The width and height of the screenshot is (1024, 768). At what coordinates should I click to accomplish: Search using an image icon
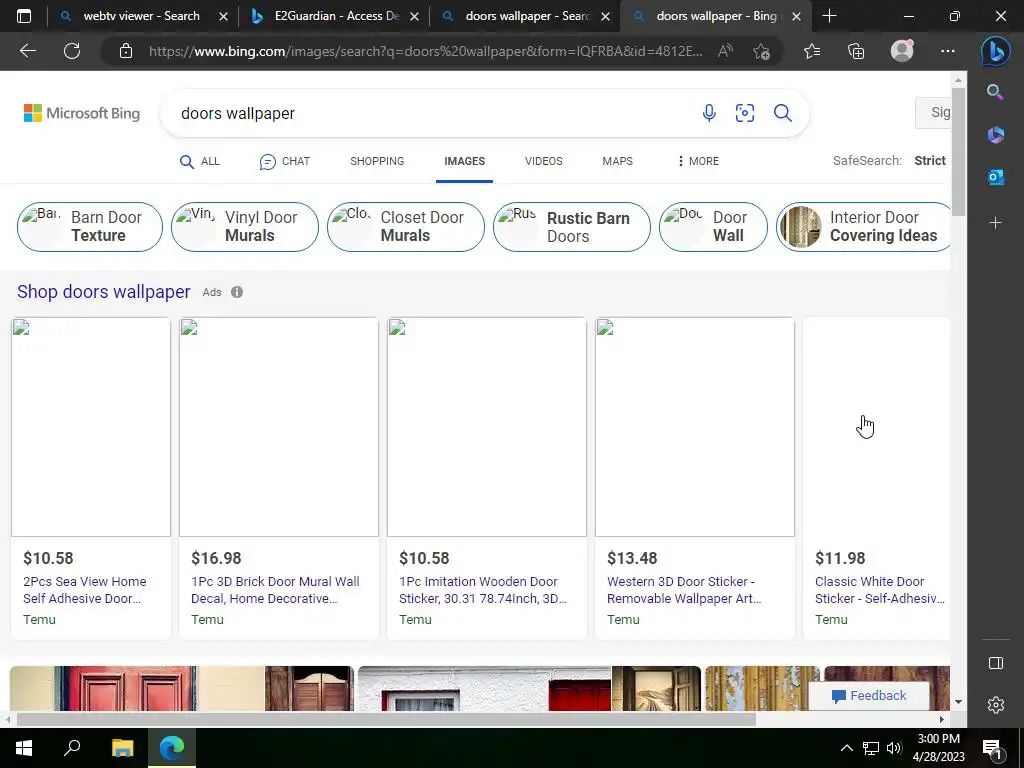pyautogui.click(x=744, y=113)
